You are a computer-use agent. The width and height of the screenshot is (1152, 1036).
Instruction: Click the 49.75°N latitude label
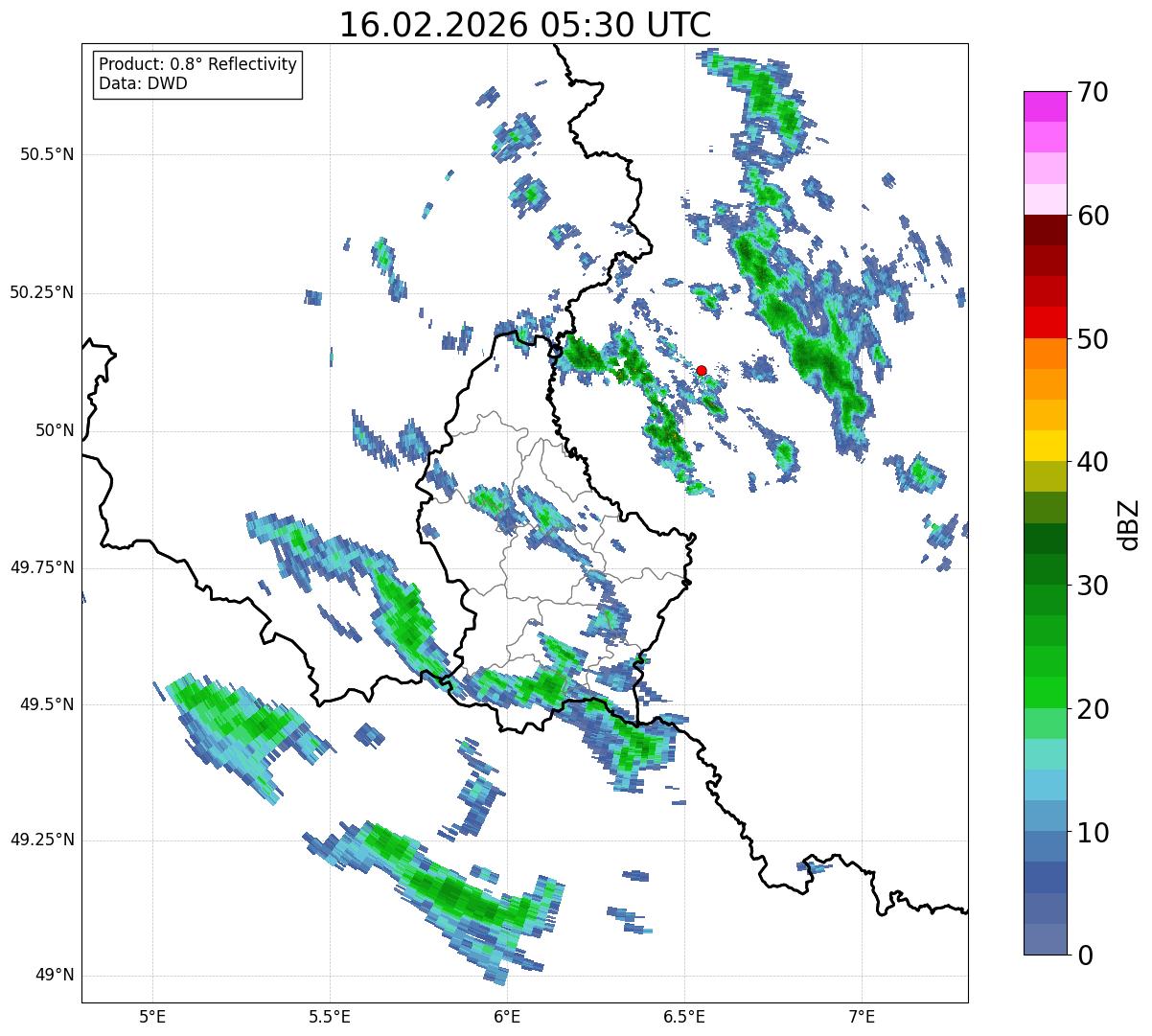[42, 567]
